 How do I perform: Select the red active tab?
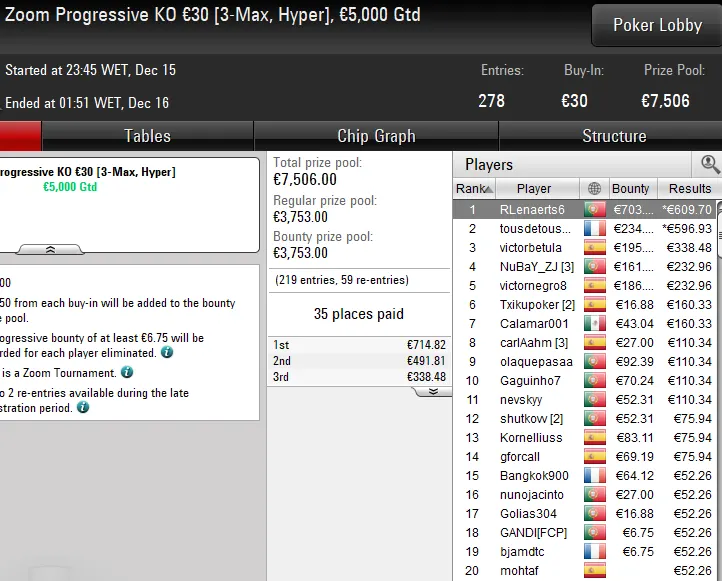(x=20, y=136)
